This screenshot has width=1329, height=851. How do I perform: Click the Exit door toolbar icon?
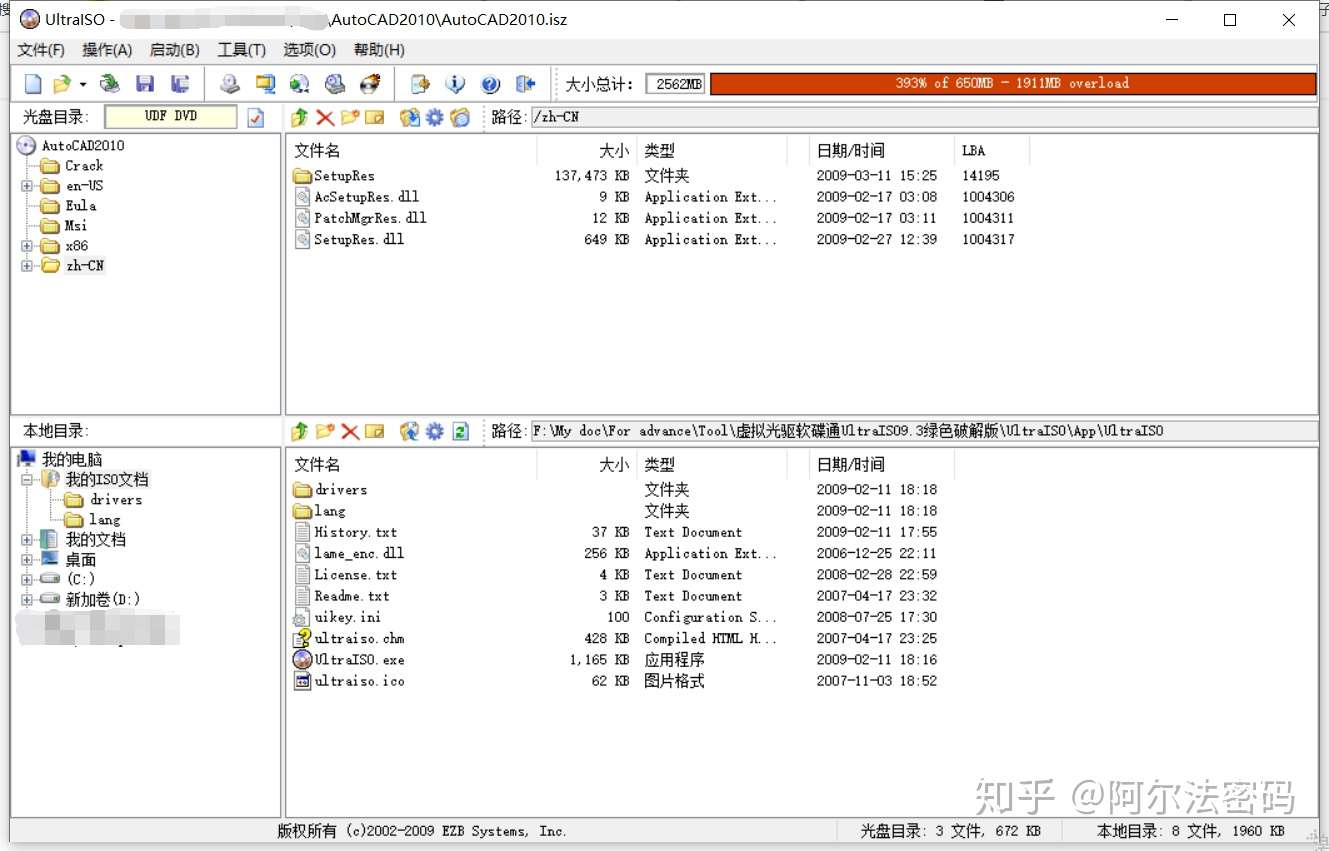[x=525, y=84]
